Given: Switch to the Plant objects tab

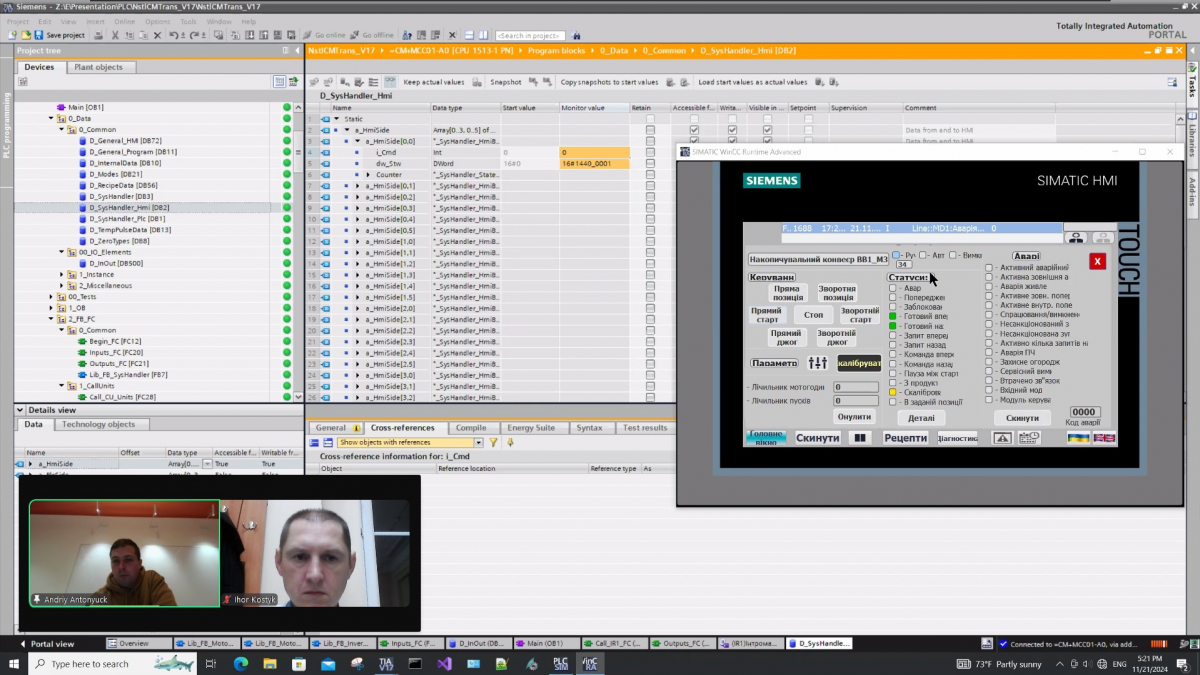Looking at the screenshot, I should click(98, 67).
